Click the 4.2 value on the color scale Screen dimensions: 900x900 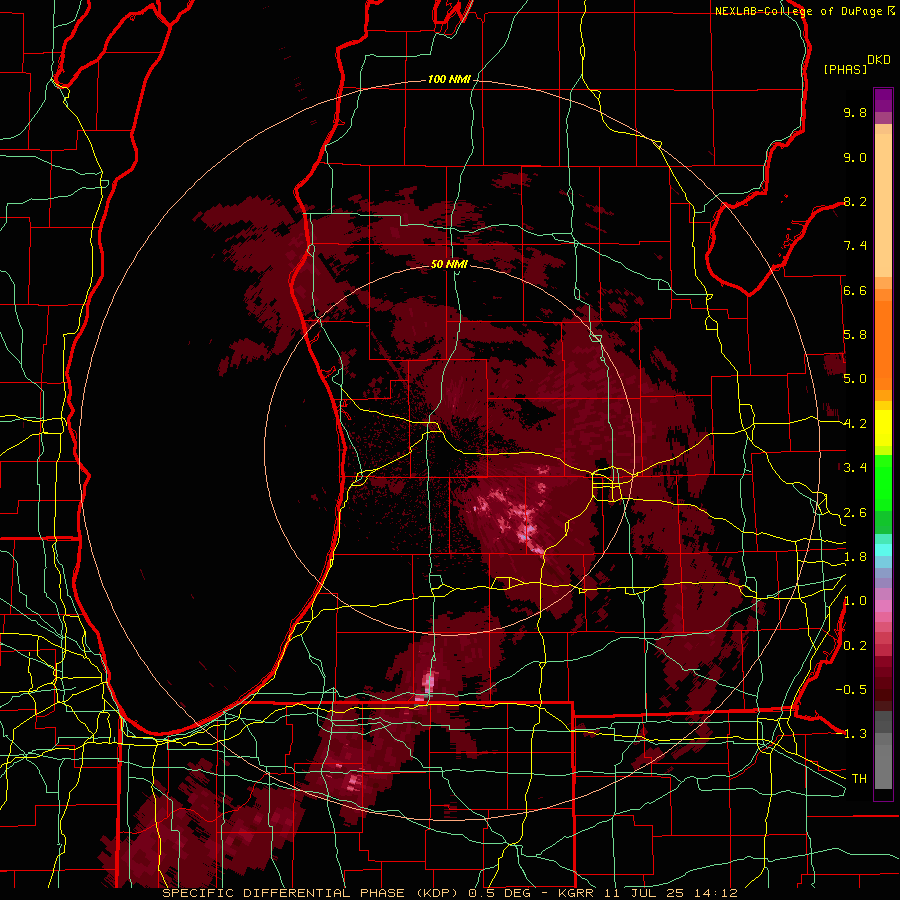coord(855,424)
